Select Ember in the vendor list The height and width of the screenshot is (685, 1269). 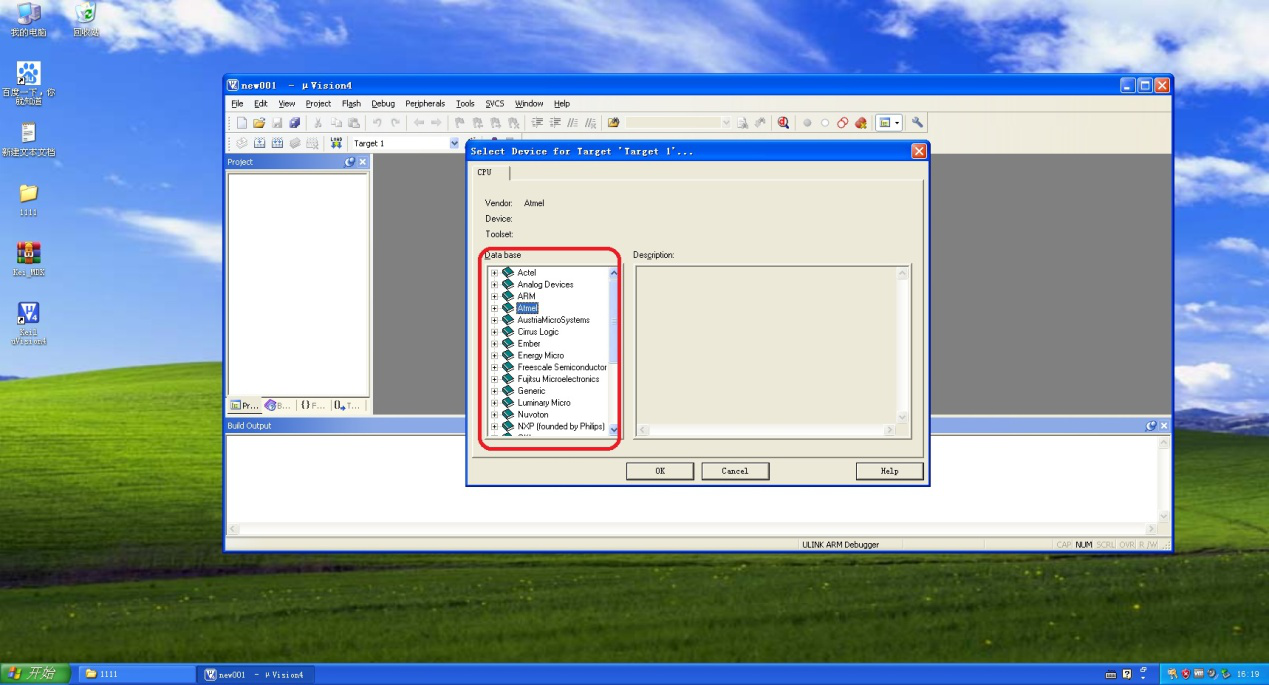click(528, 344)
